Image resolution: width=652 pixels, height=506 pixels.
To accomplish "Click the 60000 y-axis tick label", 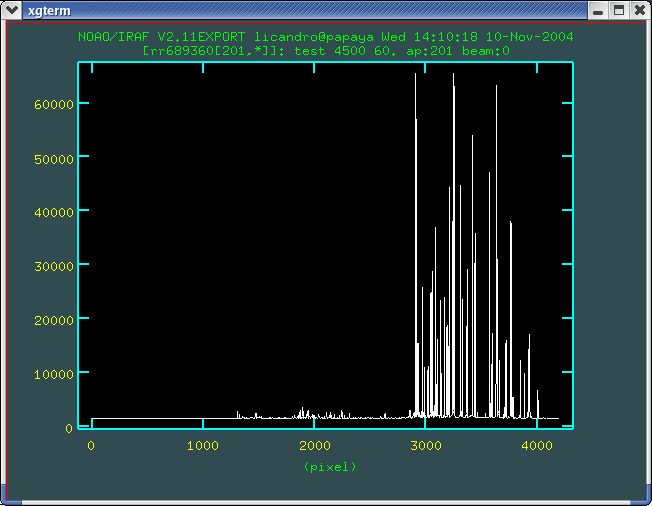I will coord(54,104).
